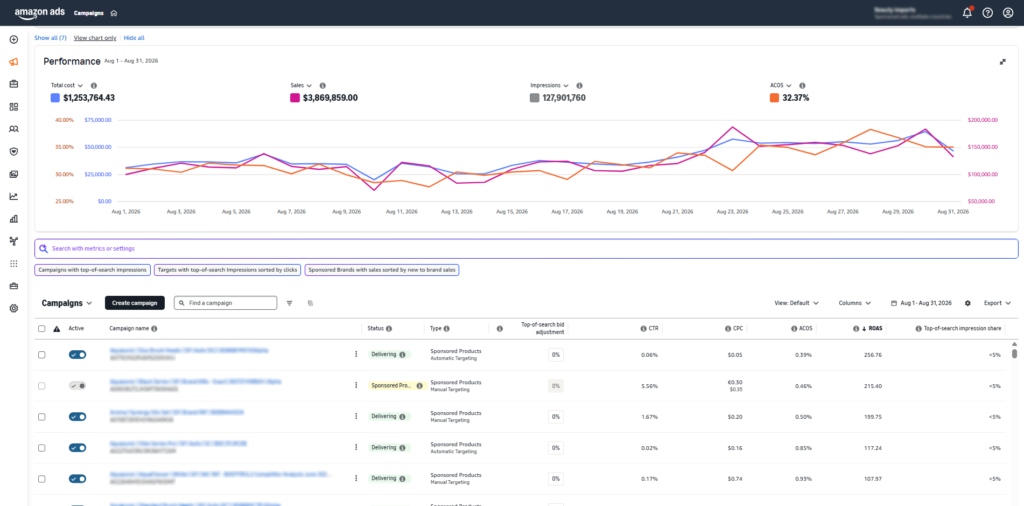Check the box for the 117.24 ROAS campaign
The image size is (1024, 506).
(42, 448)
